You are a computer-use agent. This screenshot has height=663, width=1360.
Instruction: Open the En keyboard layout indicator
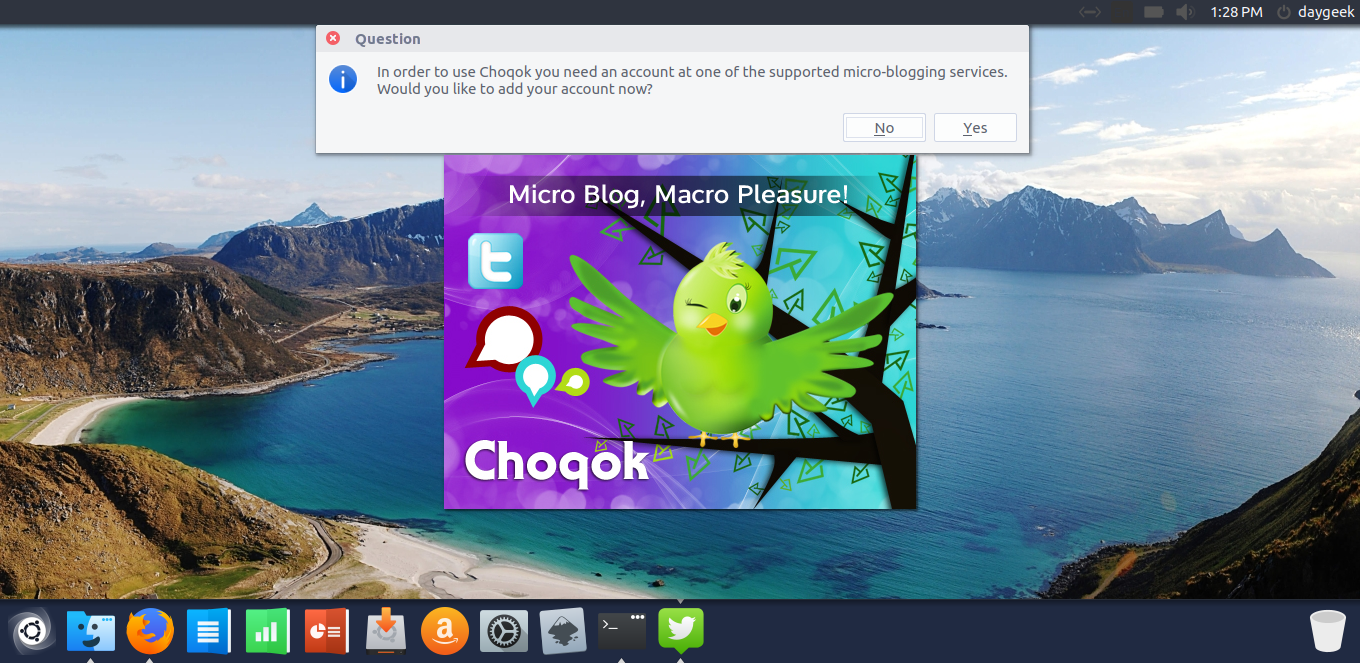click(1122, 12)
